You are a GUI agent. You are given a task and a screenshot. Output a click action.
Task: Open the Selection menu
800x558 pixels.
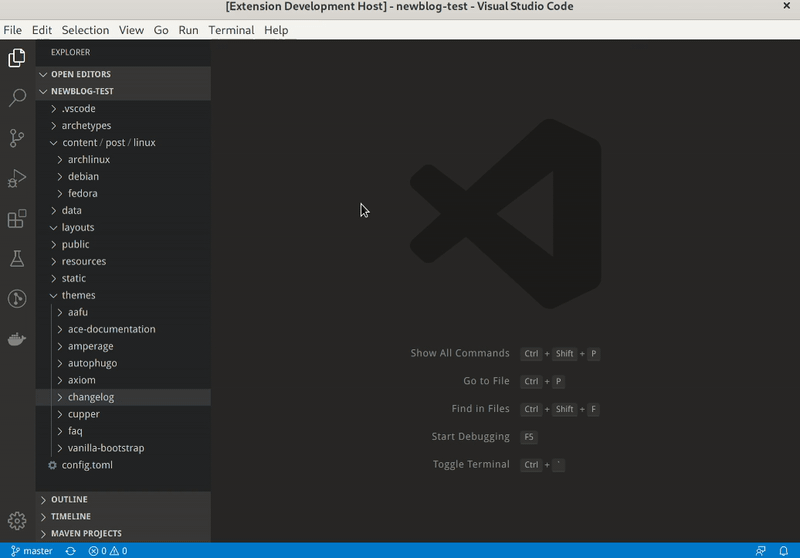coord(85,30)
